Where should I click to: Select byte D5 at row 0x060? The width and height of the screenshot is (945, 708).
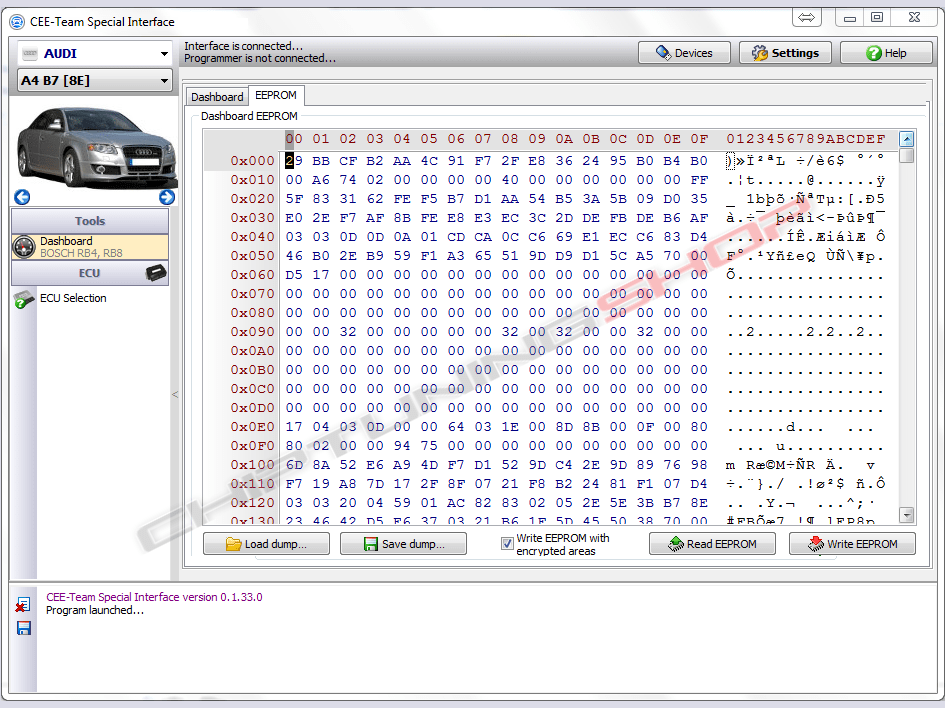click(x=294, y=275)
